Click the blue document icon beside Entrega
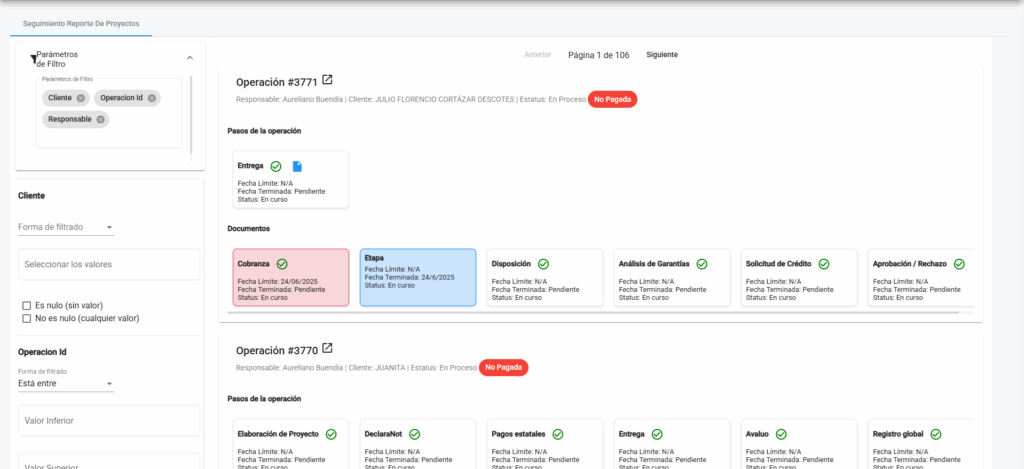The height and width of the screenshot is (469, 1024). point(296,166)
